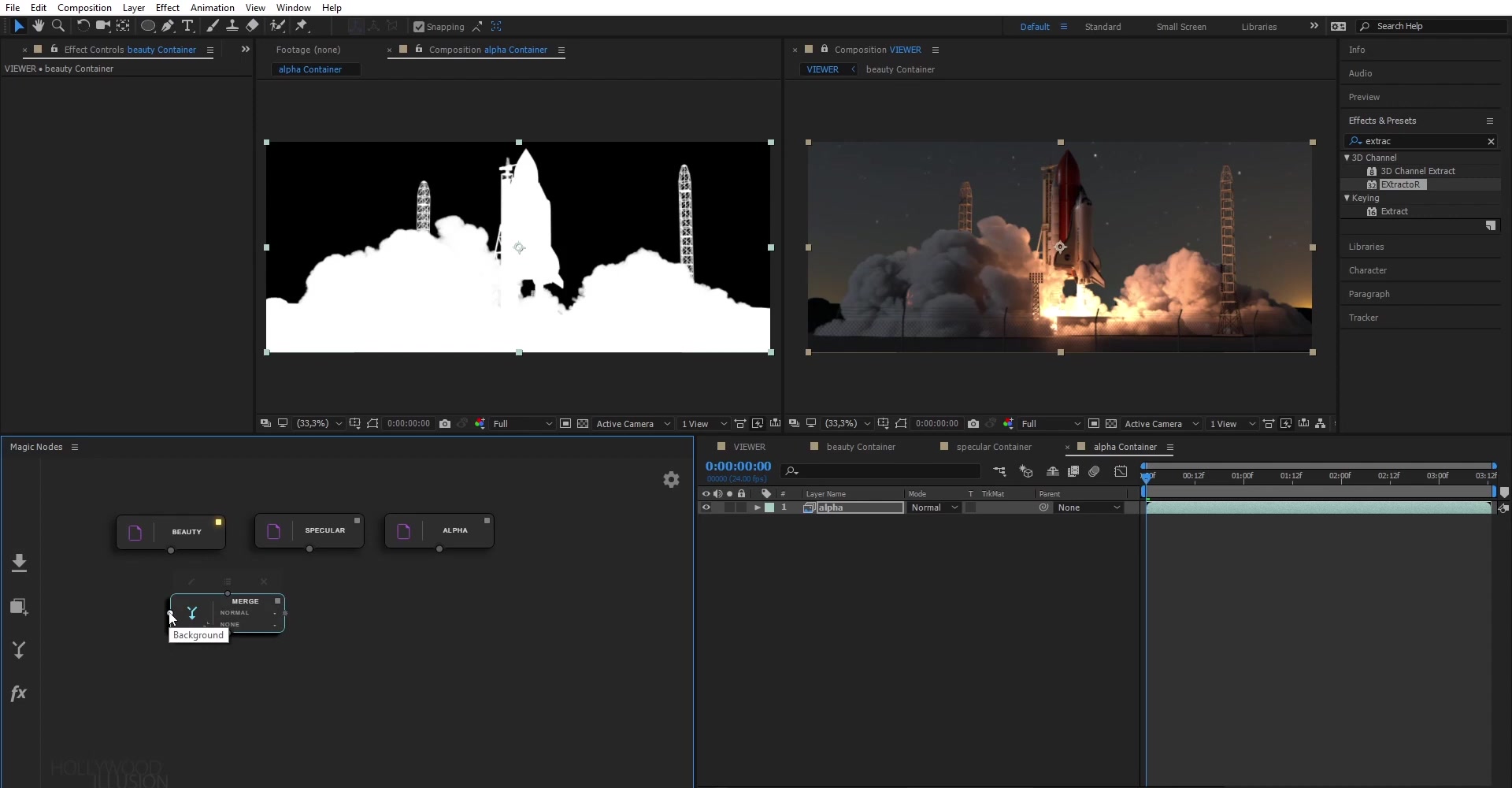Select the Standard workspace
This screenshot has height=788, width=1512.
point(1102,27)
